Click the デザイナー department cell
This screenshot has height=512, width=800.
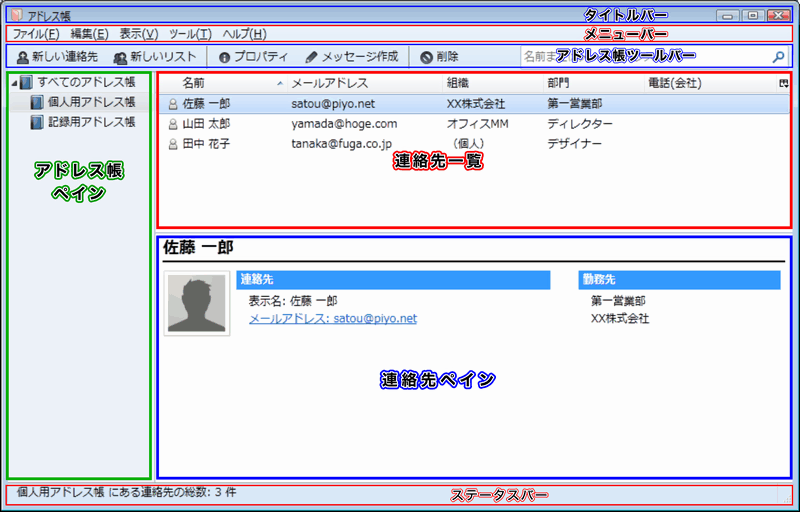574,144
